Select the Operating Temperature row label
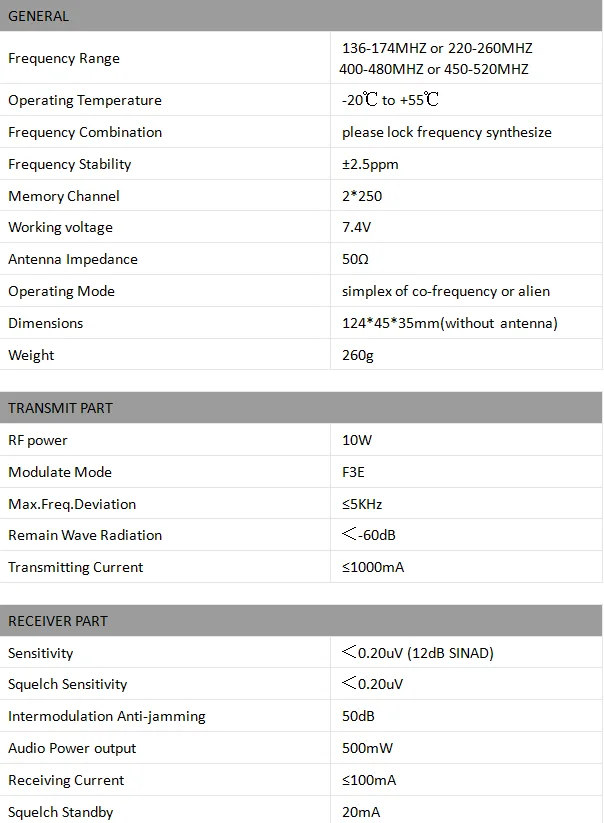Image resolution: width=604 pixels, height=823 pixels. point(85,100)
